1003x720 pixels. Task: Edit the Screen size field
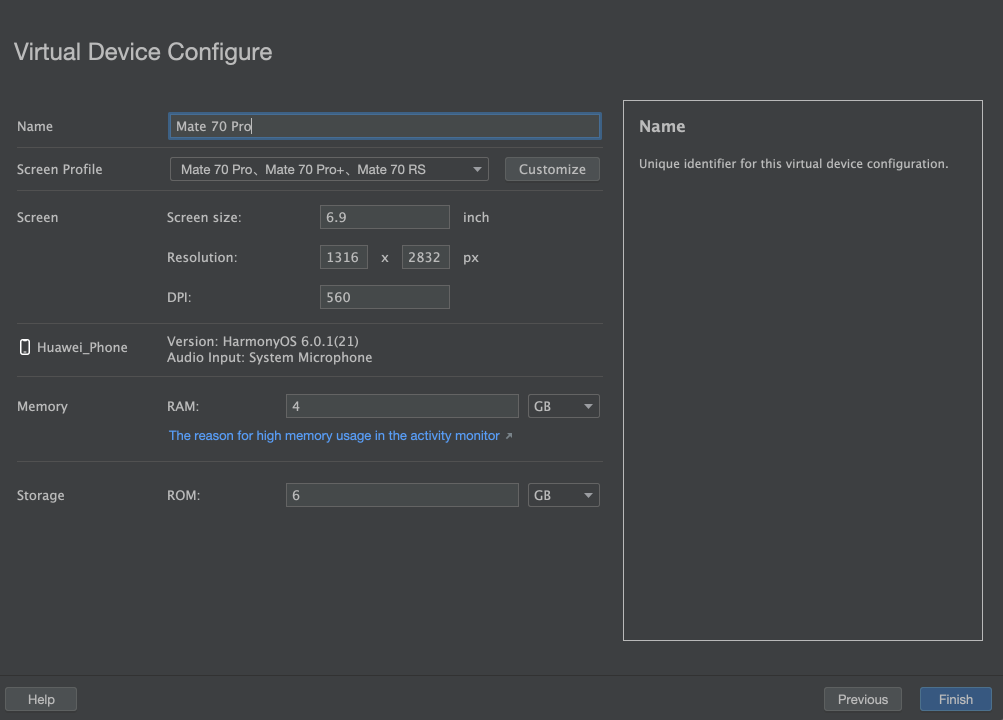(384, 217)
